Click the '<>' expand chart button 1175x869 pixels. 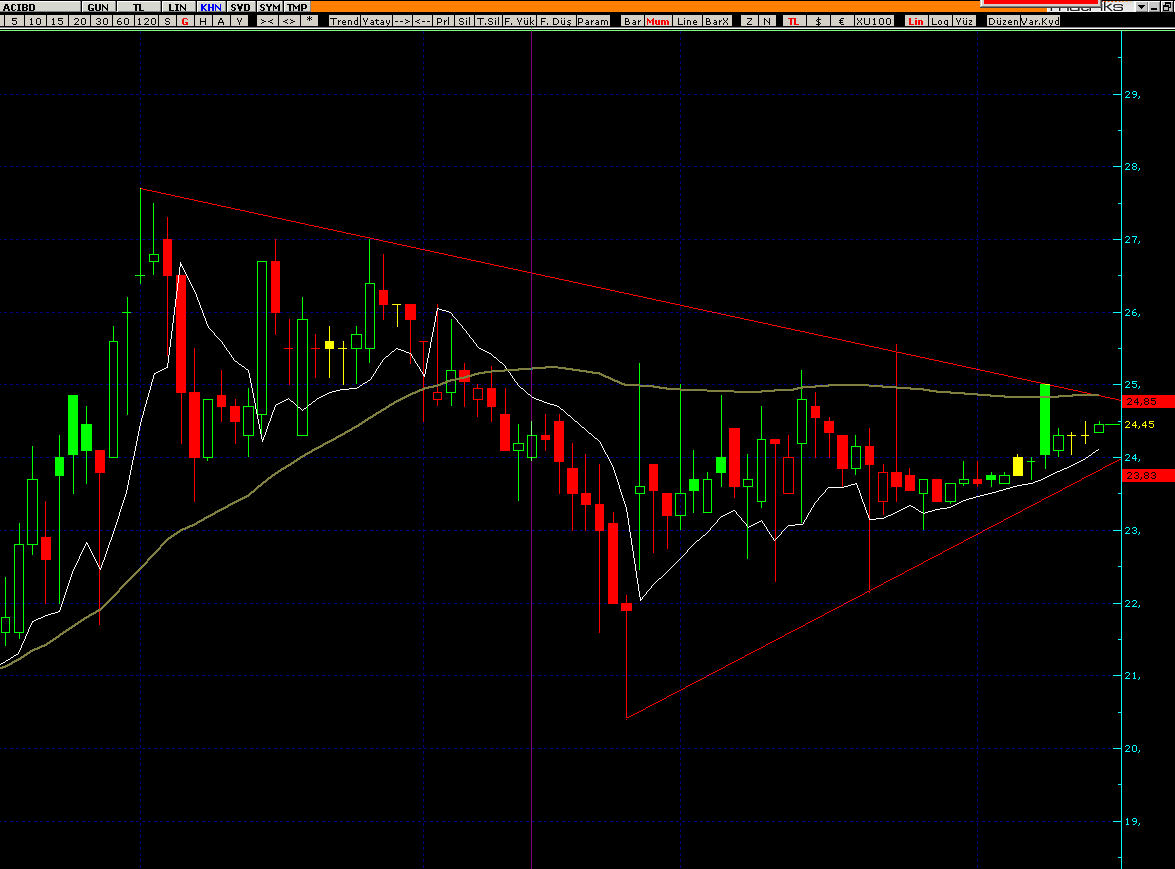click(289, 21)
